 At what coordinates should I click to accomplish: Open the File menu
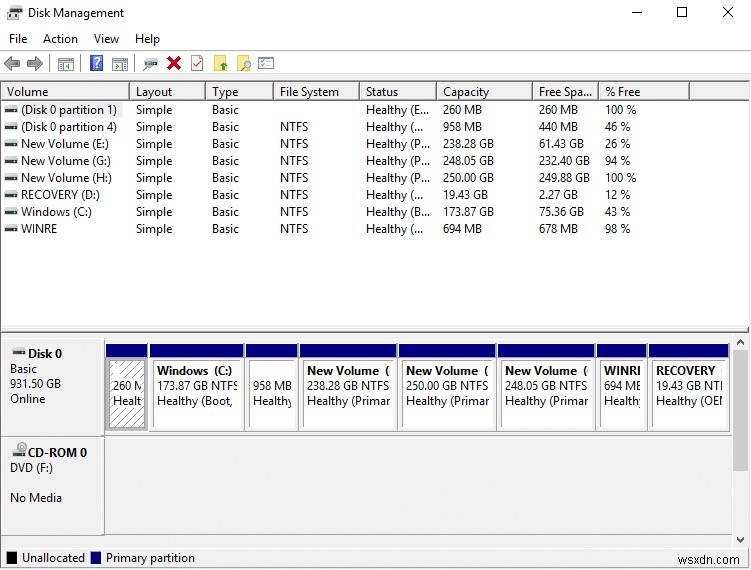tap(18, 39)
